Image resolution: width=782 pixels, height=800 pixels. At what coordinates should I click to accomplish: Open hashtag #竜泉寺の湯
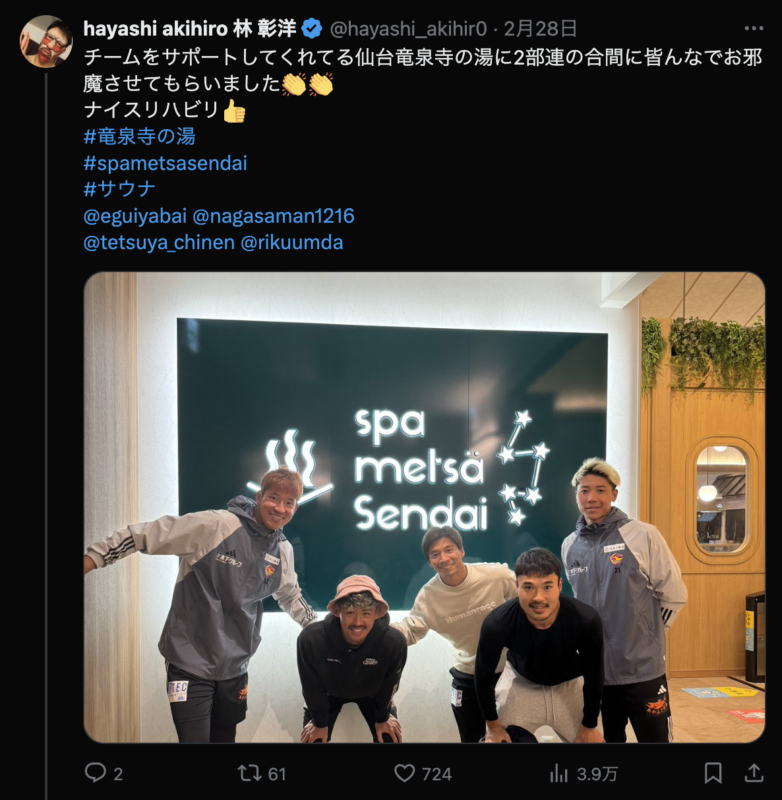(x=139, y=136)
